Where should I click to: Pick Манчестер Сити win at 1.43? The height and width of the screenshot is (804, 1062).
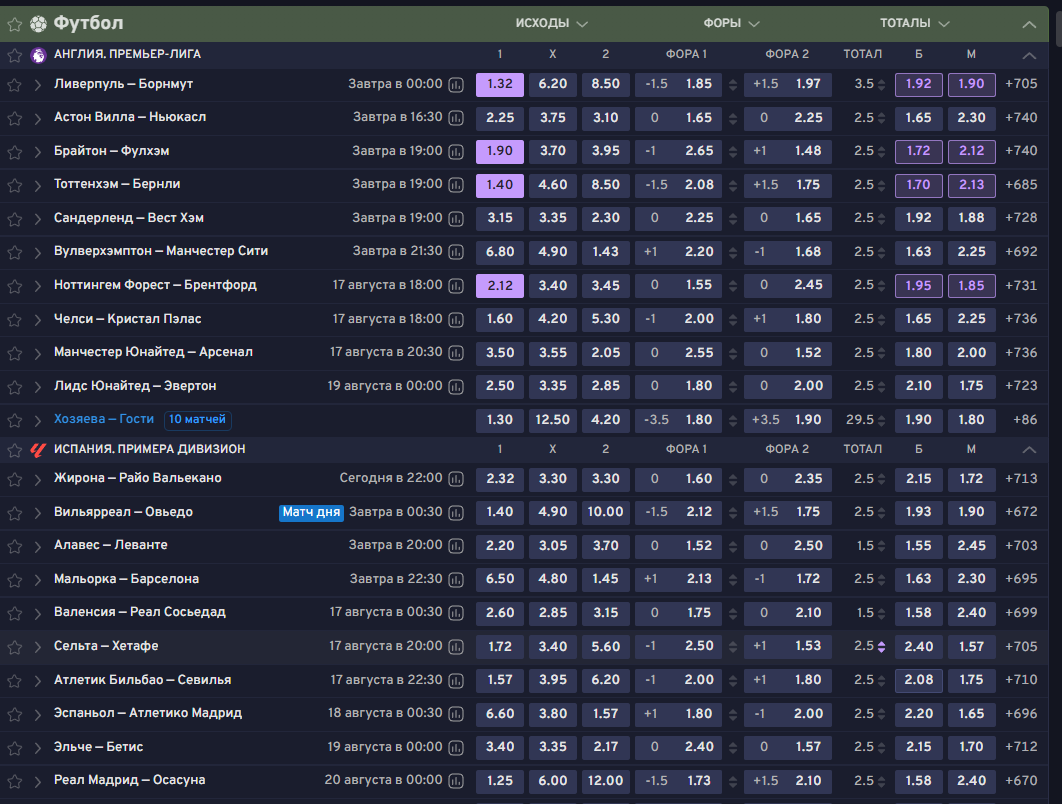606,252
